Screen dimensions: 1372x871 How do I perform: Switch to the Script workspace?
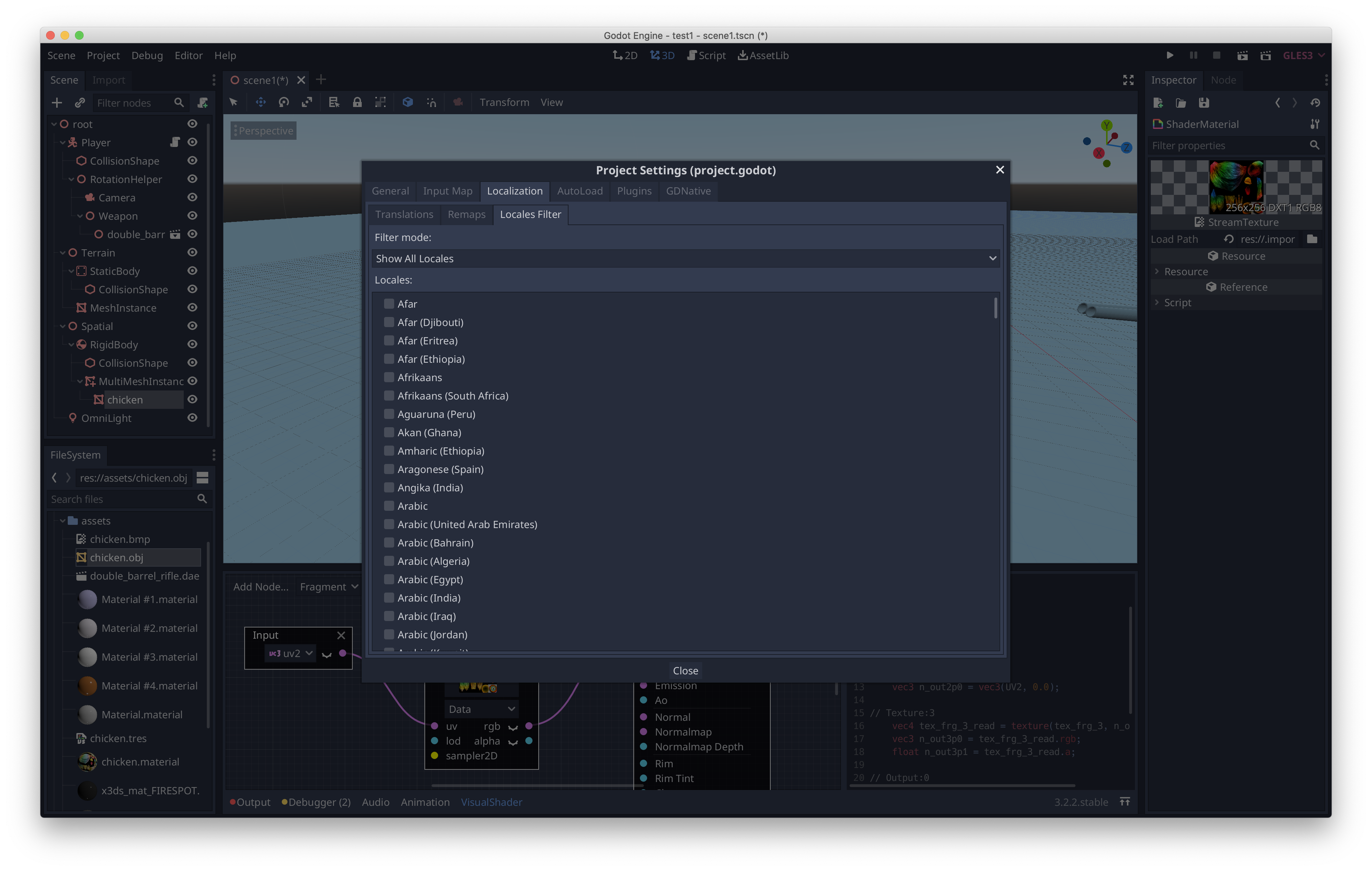[x=707, y=55]
